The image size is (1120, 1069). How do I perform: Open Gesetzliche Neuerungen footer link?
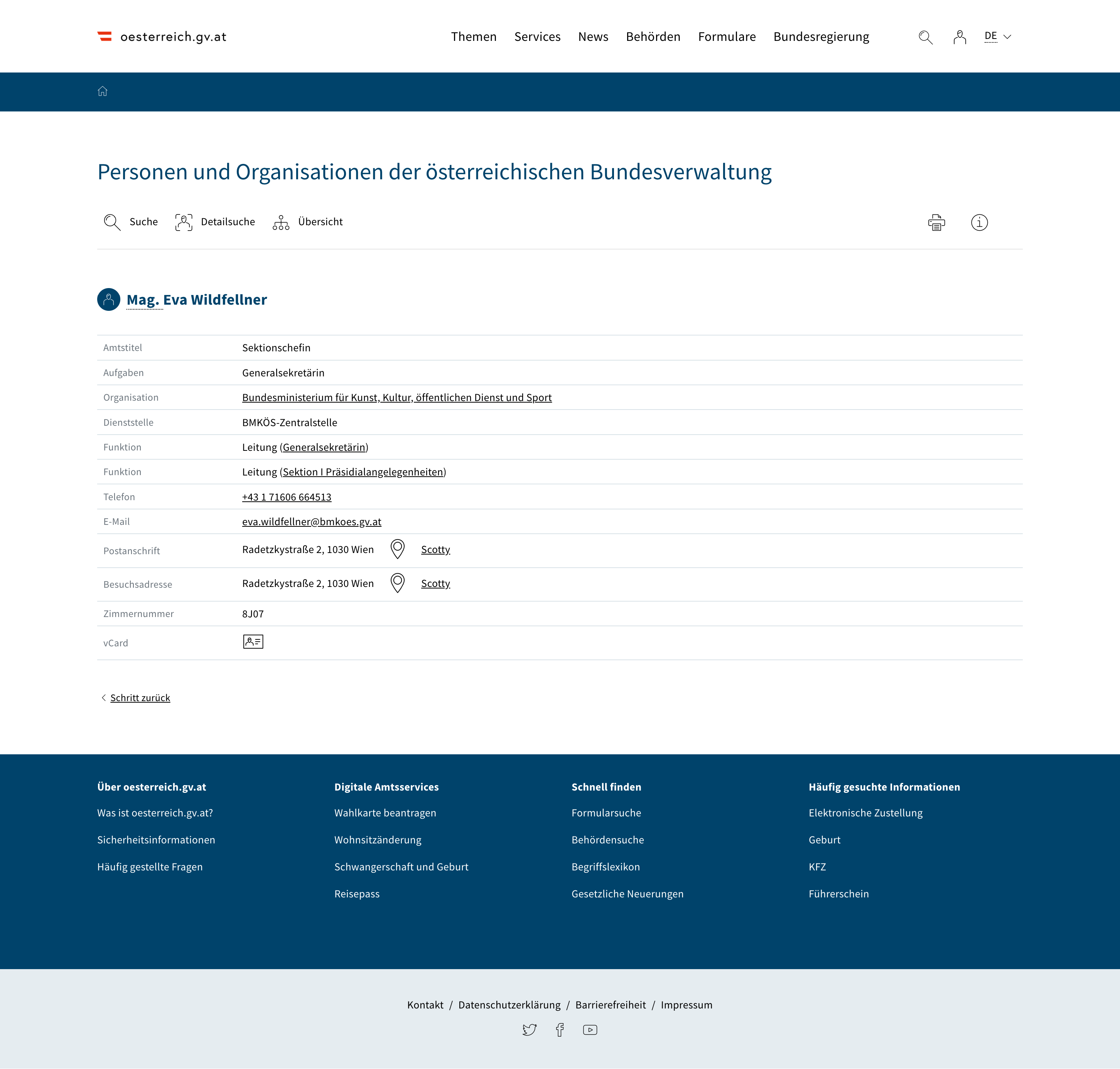point(627,894)
